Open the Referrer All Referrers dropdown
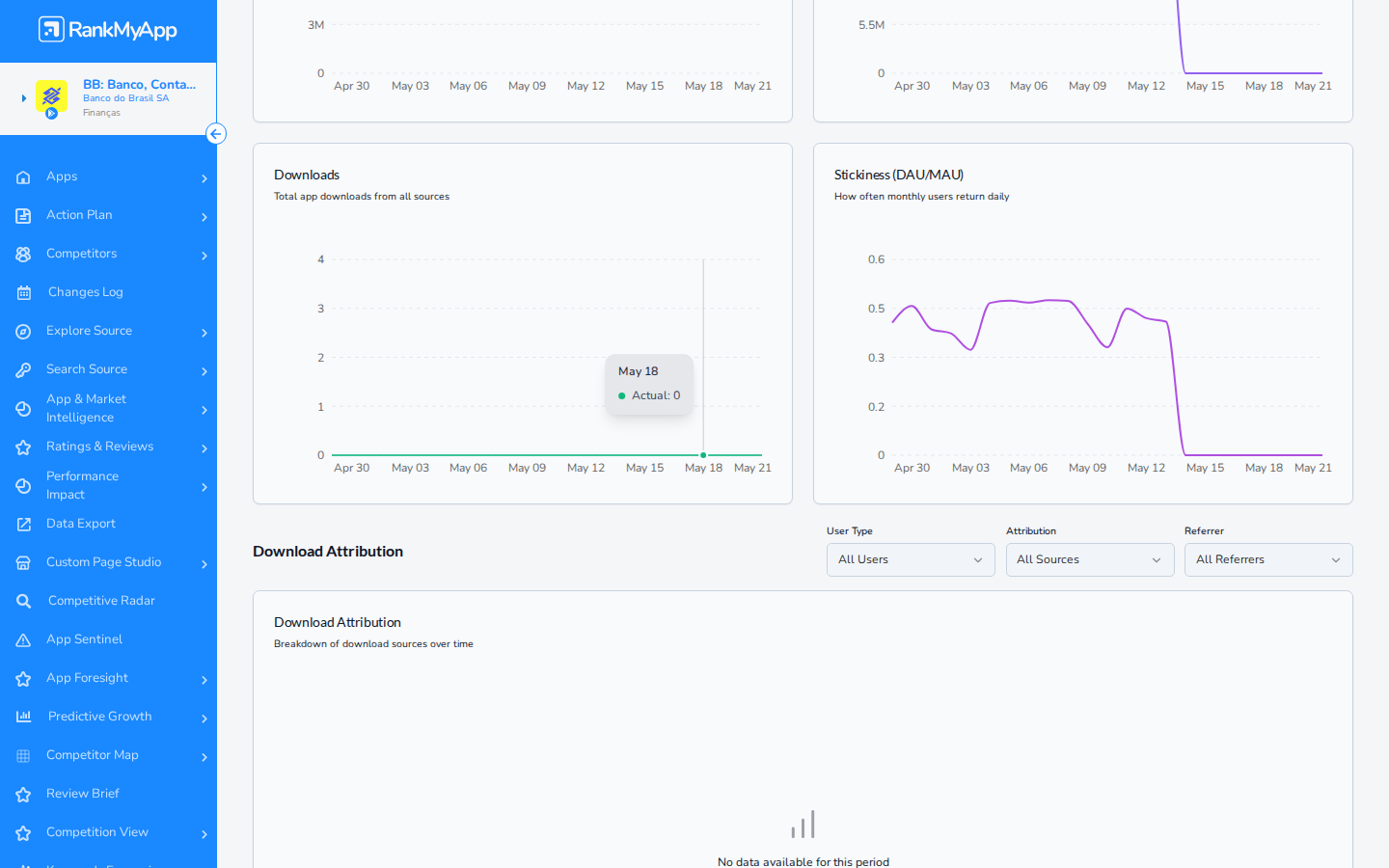 pyautogui.click(x=1268, y=560)
